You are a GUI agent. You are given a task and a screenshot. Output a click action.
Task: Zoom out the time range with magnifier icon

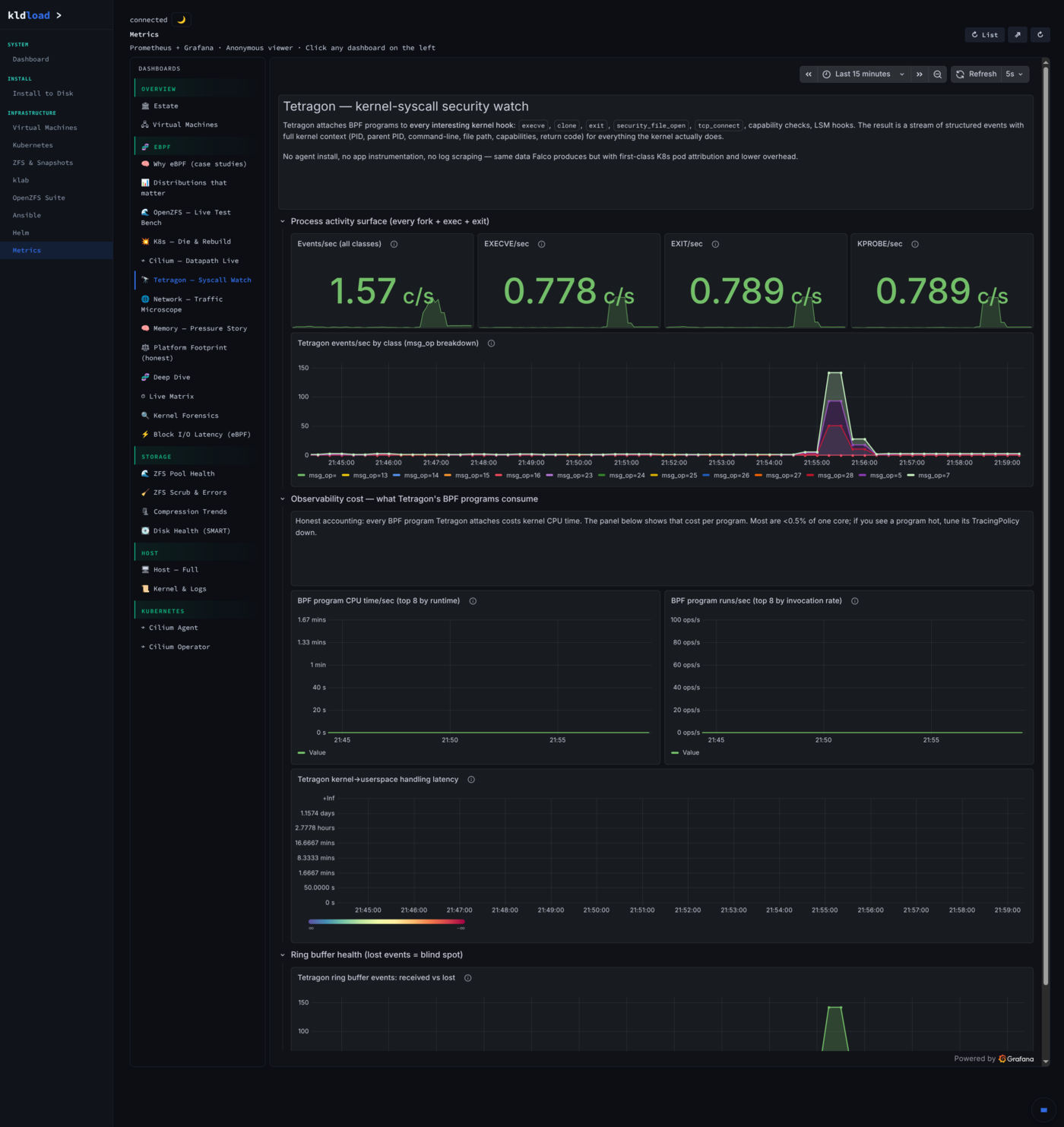[937, 74]
